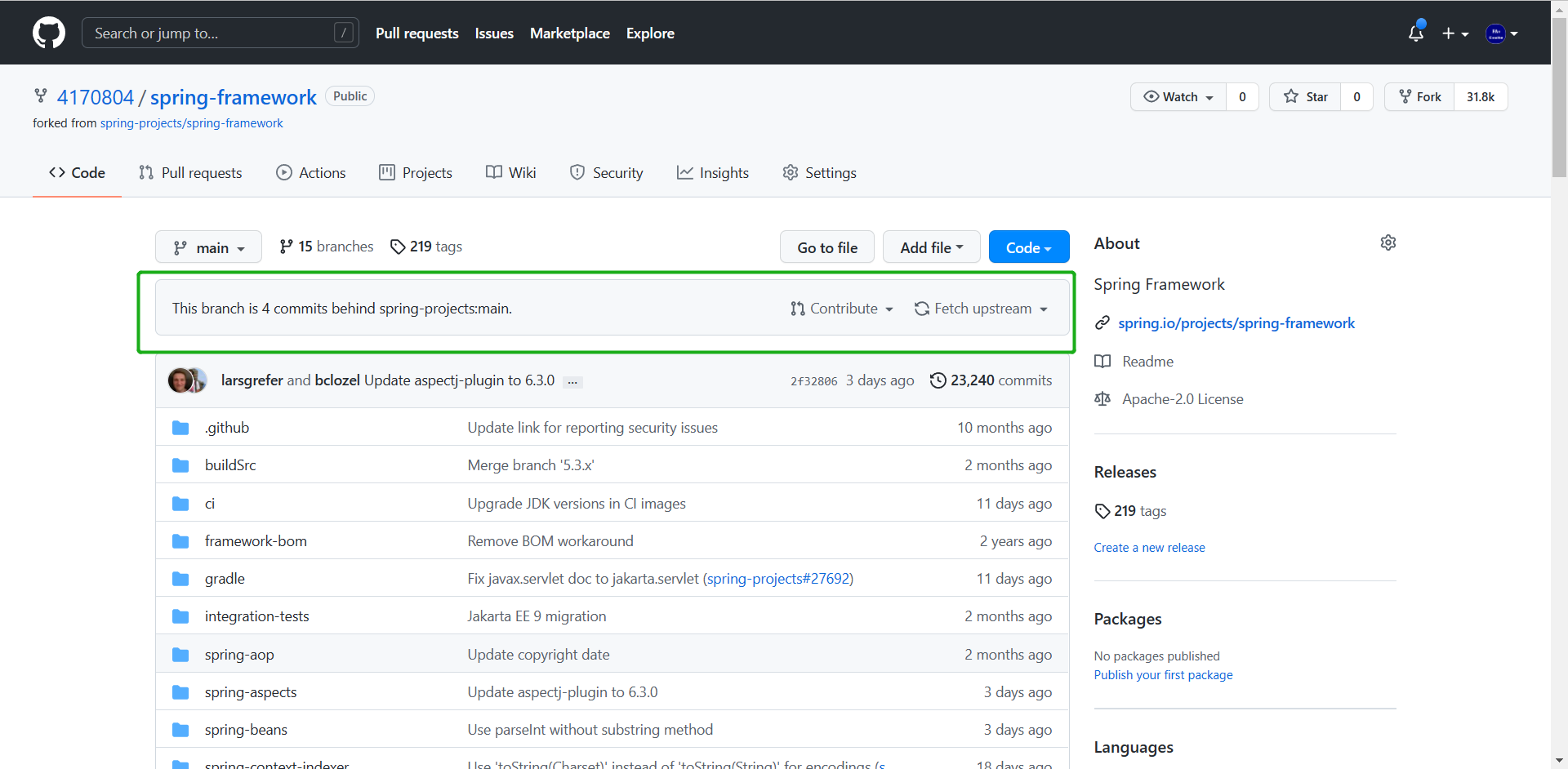Open the spring-projects/spring-framework upstream link
The width and height of the screenshot is (1568, 769).
[192, 123]
